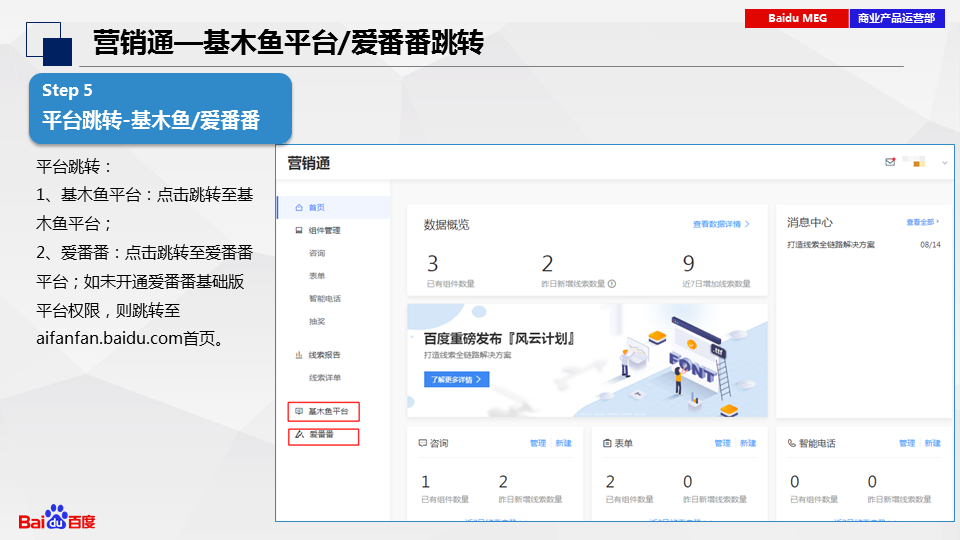Open the 基木鱼平台 sidebar entry
Screen dimensions: 960x540
pos(323,411)
